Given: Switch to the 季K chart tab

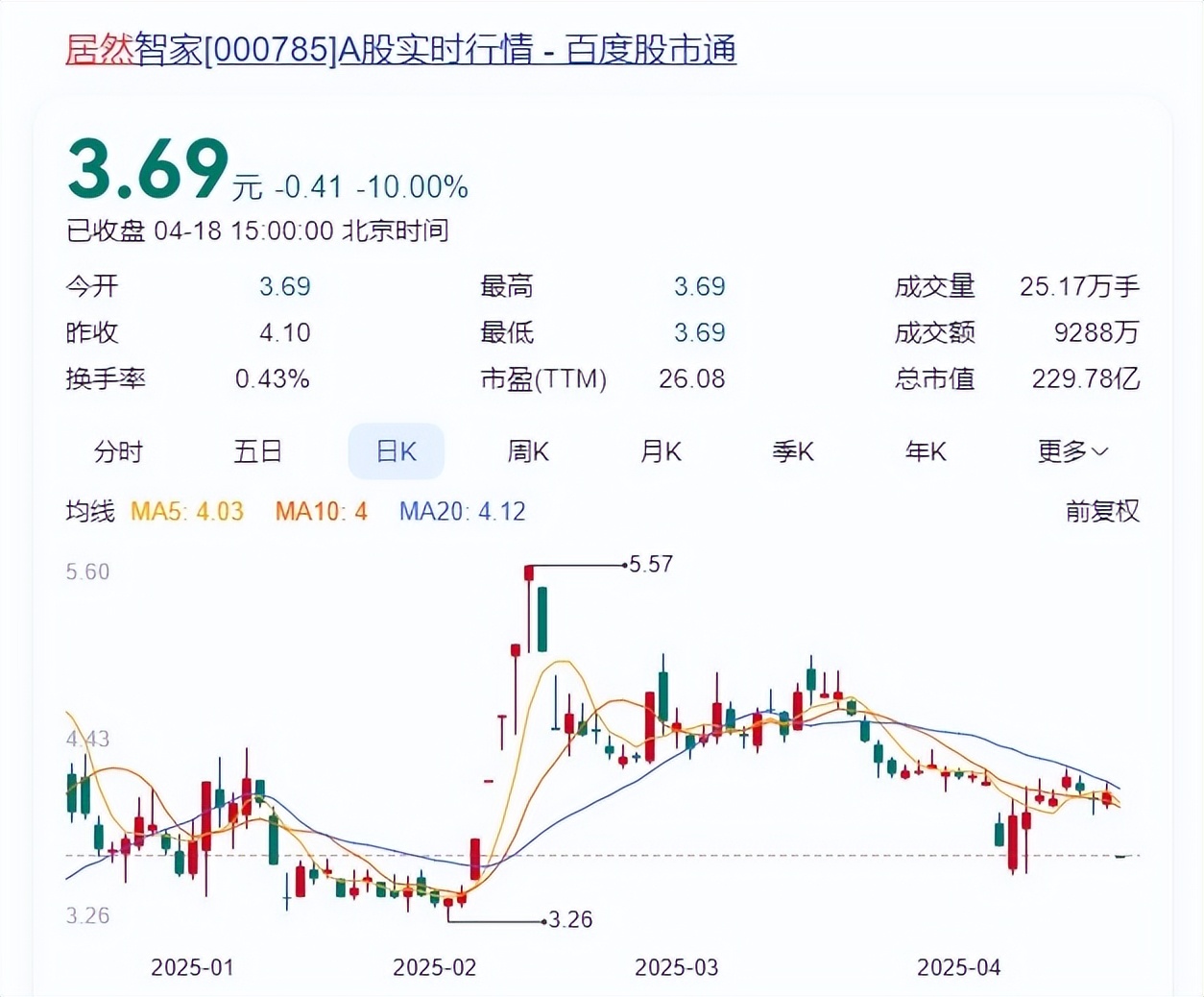Looking at the screenshot, I should point(793,451).
